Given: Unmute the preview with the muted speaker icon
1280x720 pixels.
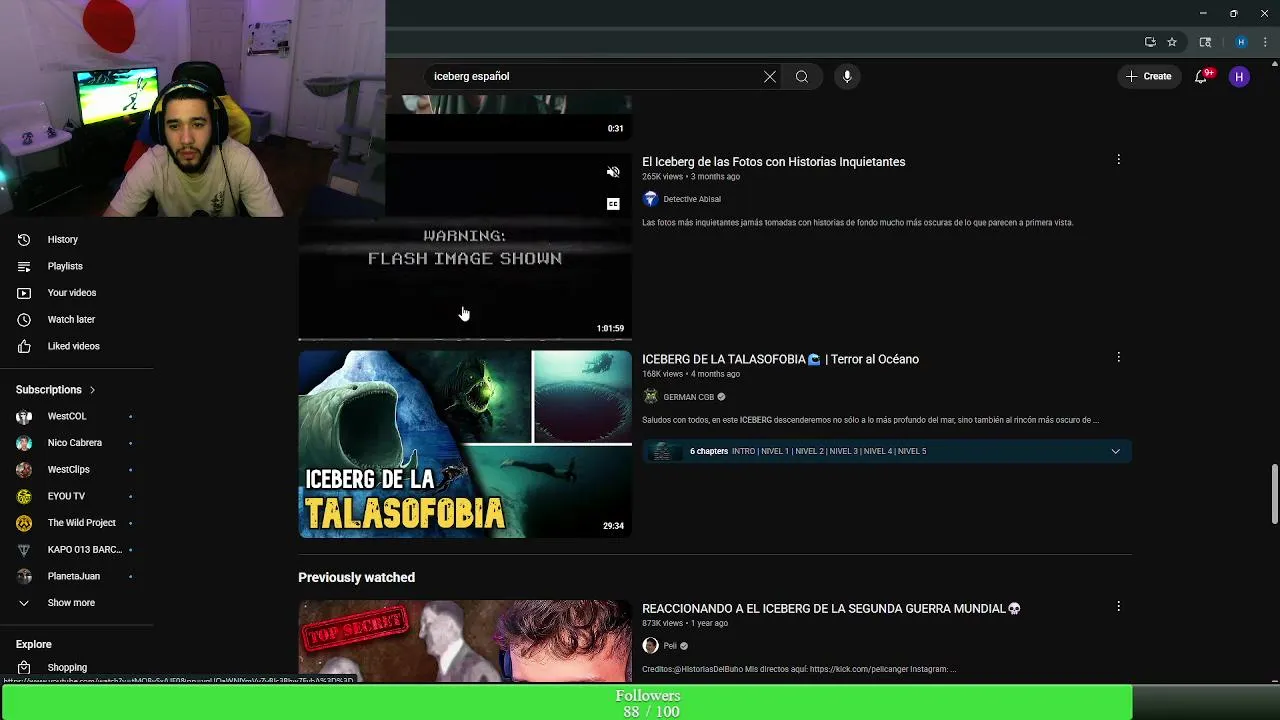Looking at the screenshot, I should pos(613,172).
